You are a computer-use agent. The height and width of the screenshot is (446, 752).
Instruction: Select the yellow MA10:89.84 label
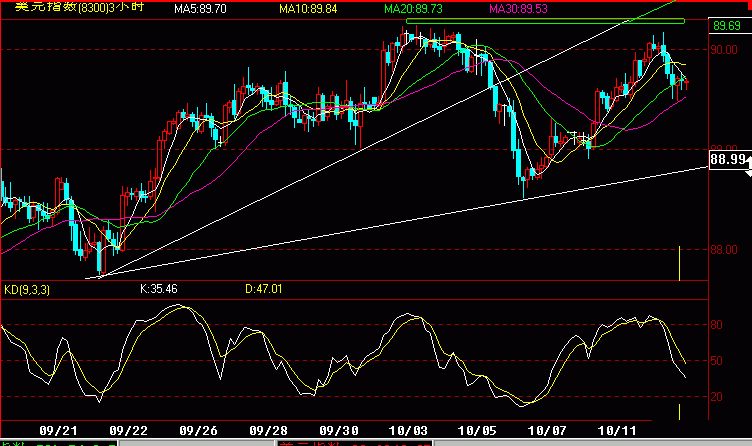(x=308, y=9)
